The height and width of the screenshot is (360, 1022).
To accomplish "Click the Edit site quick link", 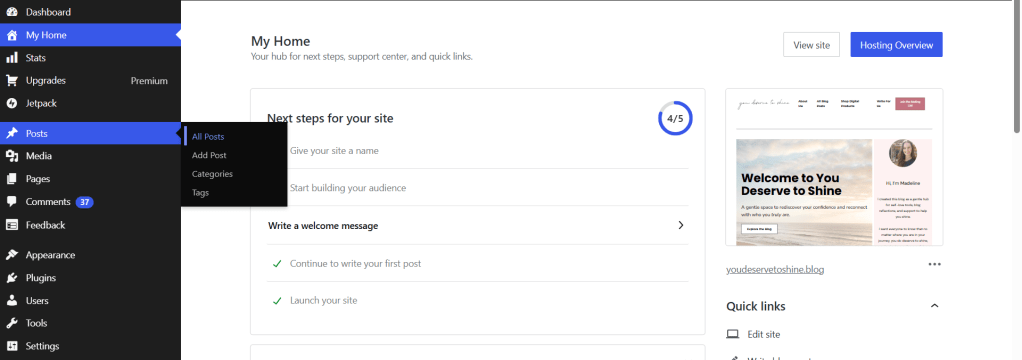I will click(764, 335).
